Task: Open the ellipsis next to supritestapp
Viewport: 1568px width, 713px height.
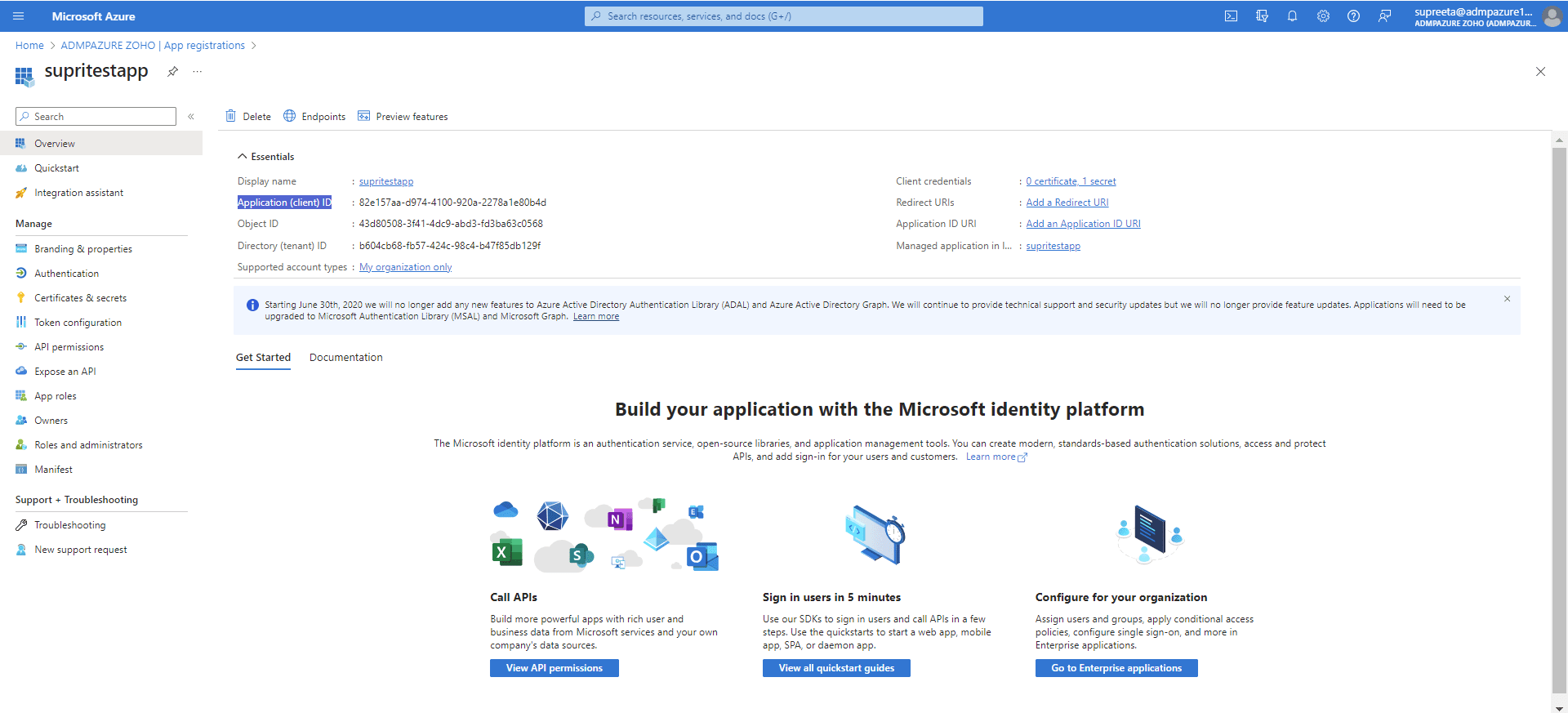Action: coord(197,72)
